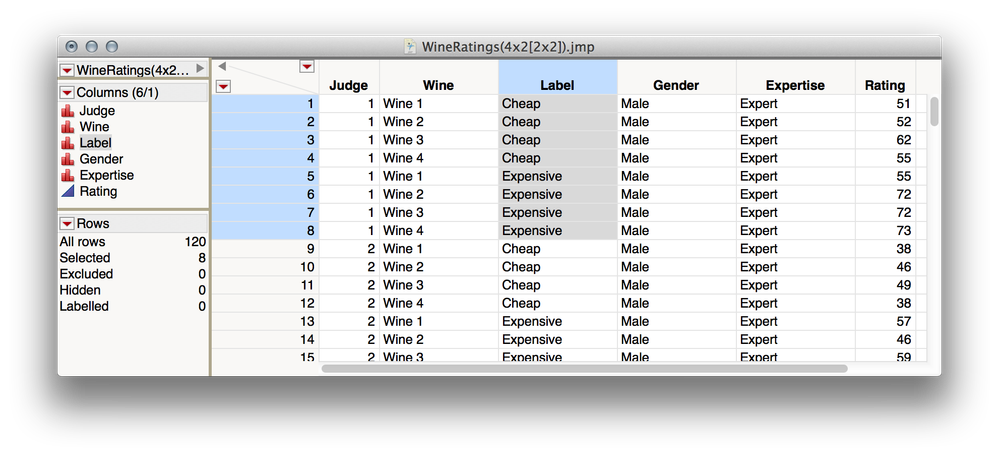Click the Expensive cell in row 6
This screenshot has width=999, height=456.
[x=558, y=194]
